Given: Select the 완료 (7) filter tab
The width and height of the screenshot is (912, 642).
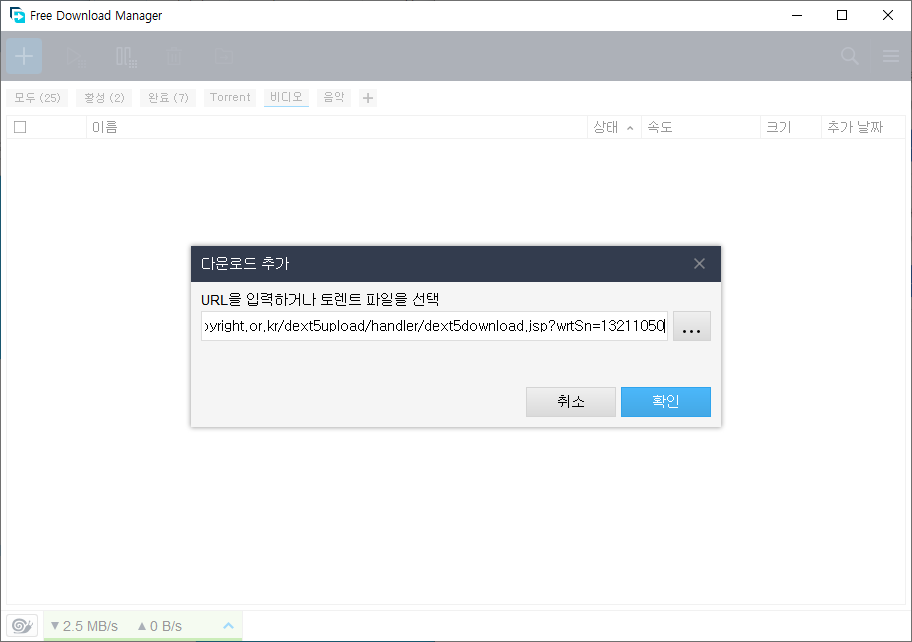Looking at the screenshot, I should [x=168, y=98].
